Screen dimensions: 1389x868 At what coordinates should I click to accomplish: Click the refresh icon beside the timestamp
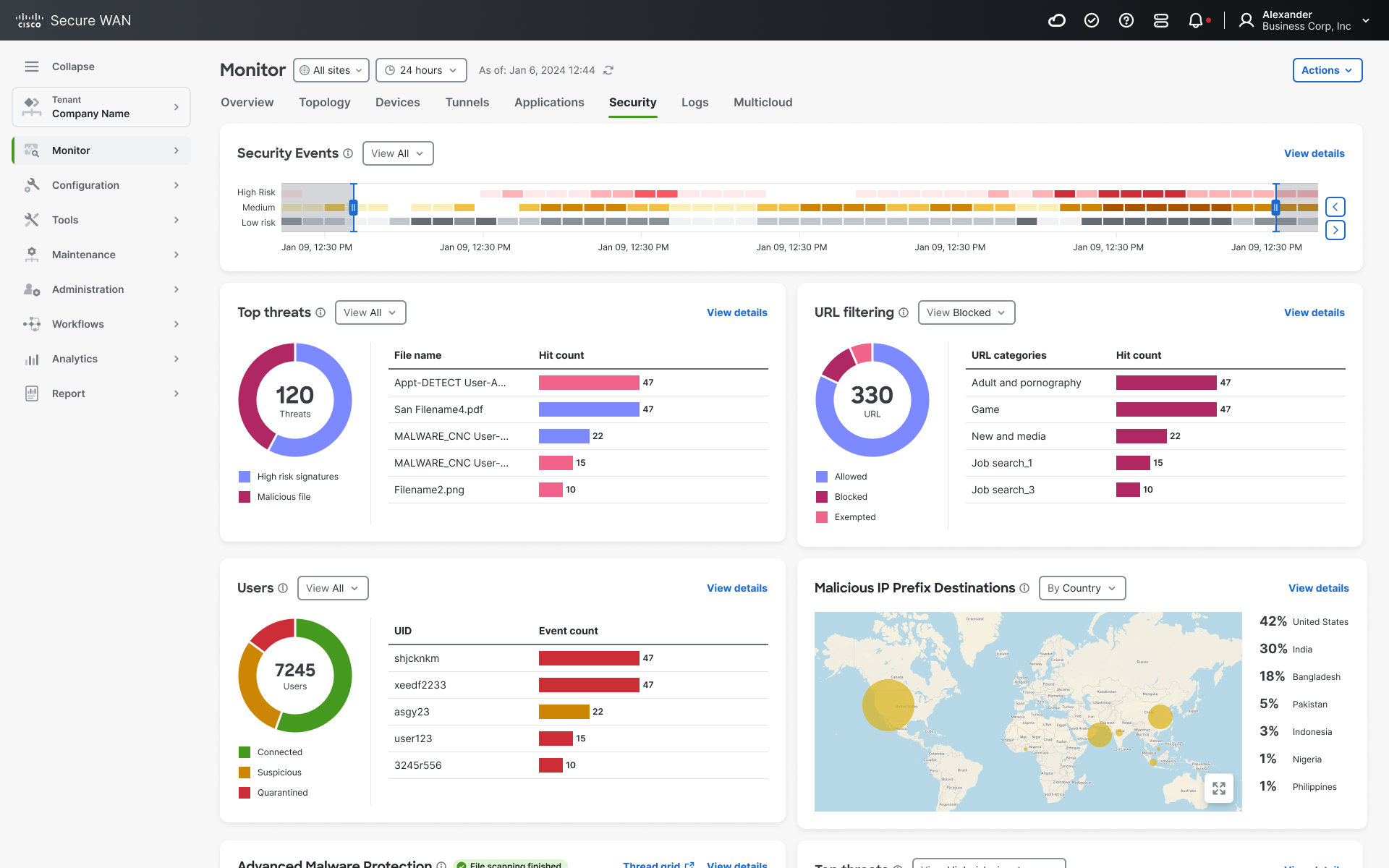point(608,70)
